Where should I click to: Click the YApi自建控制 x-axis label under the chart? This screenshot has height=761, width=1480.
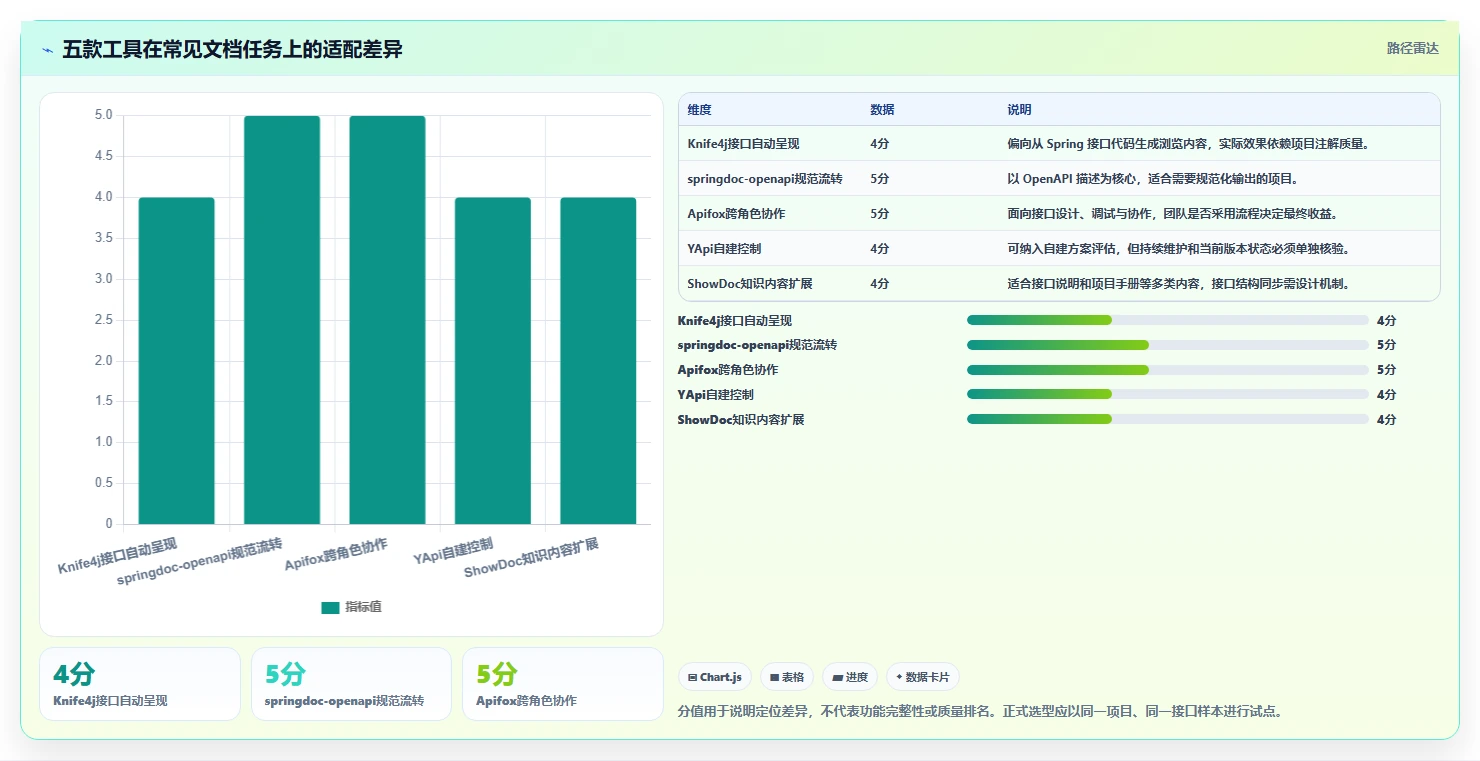pyautogui.click(x=453, y=551)
